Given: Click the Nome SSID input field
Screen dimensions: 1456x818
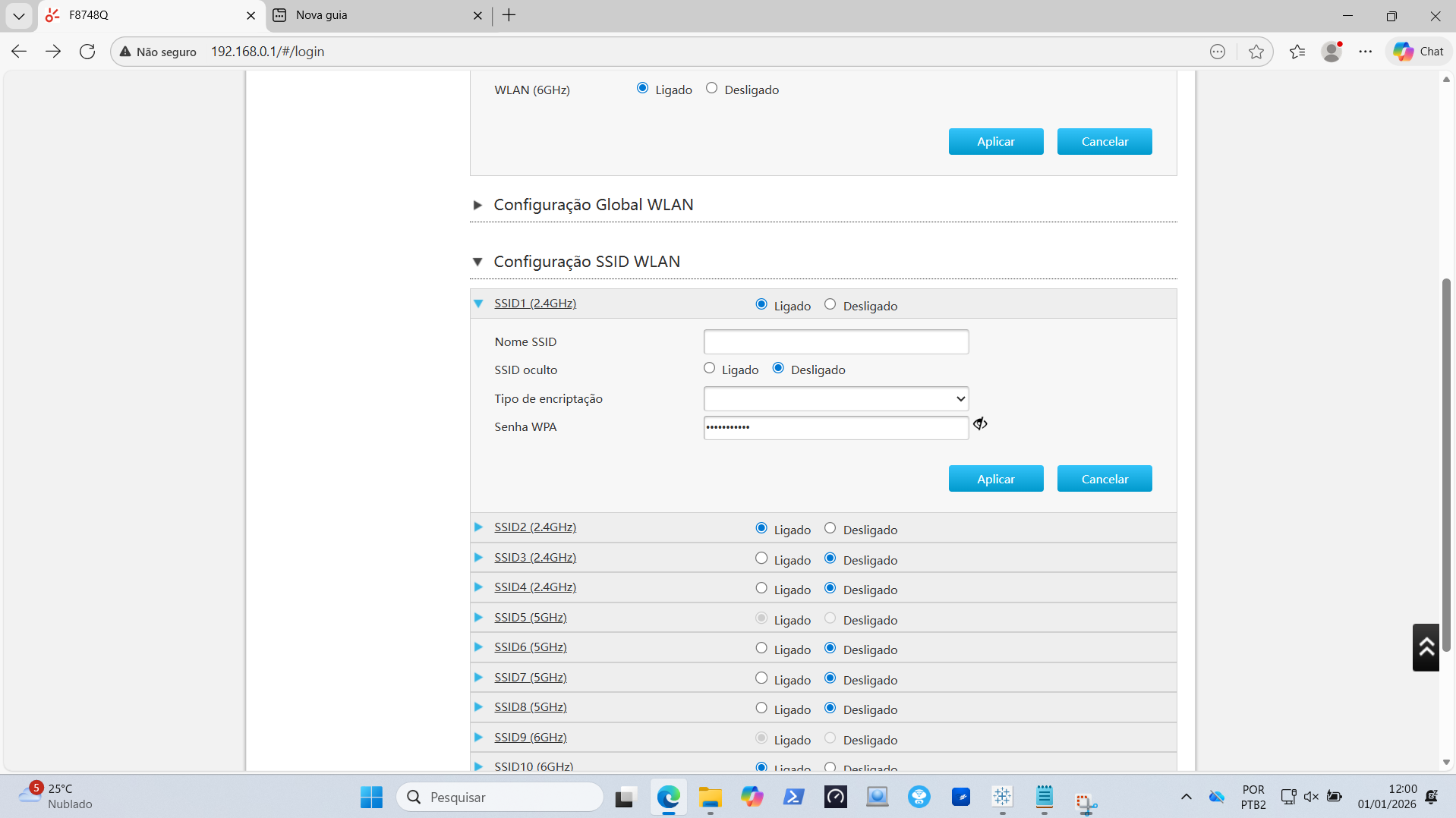Looking at the screenshot, I should [x=836, y=342].
